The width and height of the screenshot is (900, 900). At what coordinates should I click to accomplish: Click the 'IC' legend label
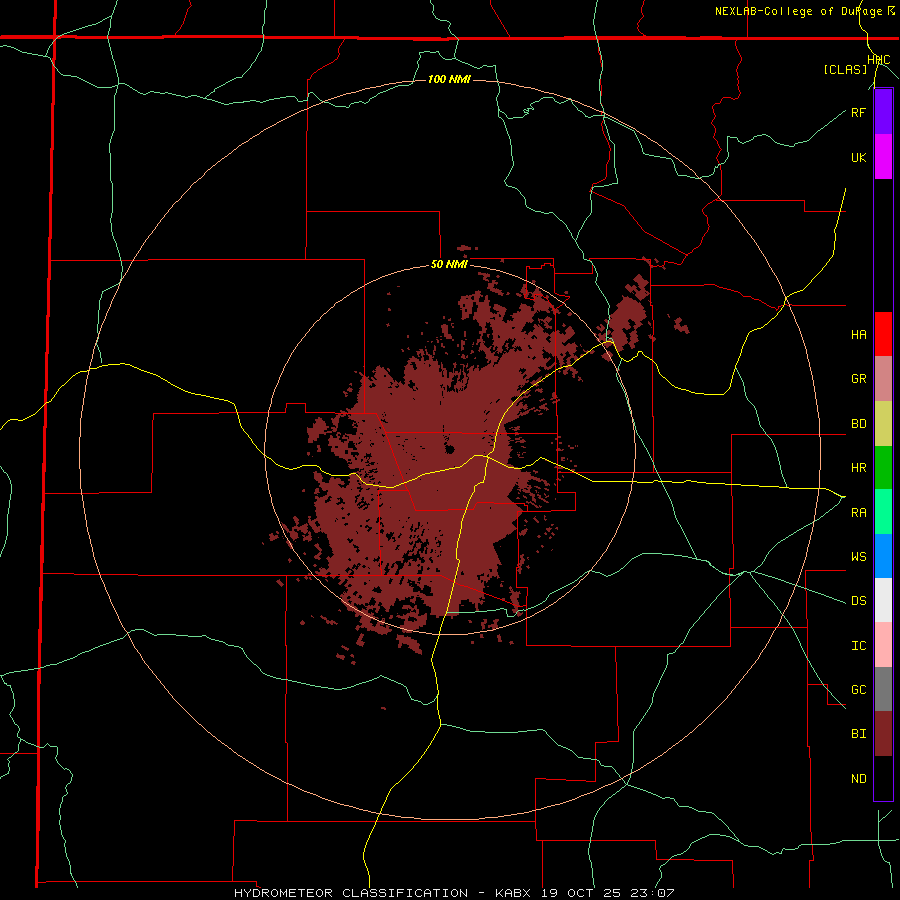click(858, 646)
